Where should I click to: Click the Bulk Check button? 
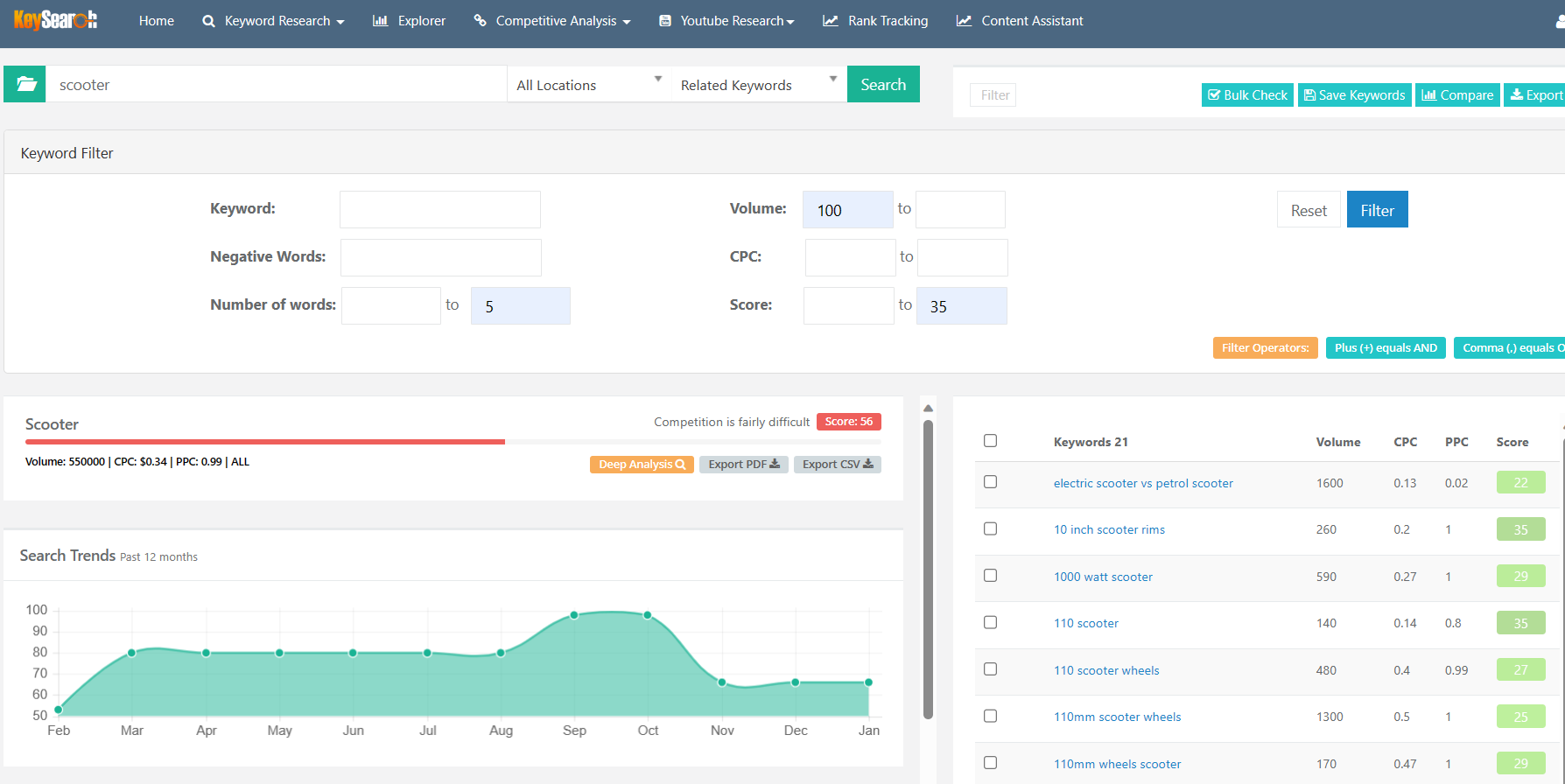coord(1247,95)
